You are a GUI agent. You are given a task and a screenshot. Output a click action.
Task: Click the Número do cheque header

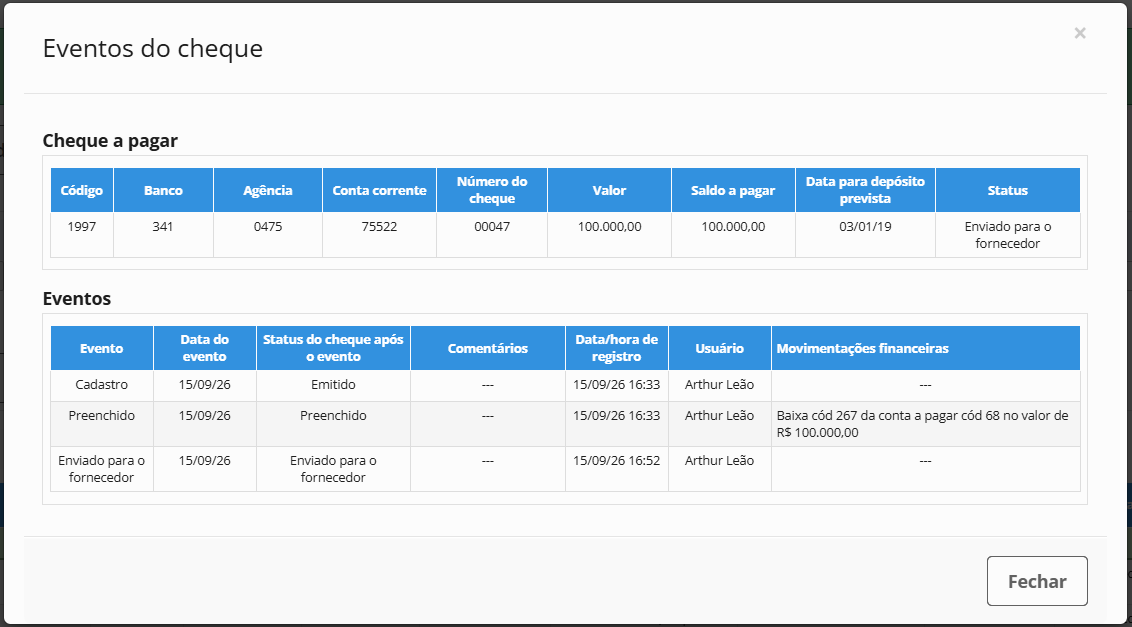point(492,191)
